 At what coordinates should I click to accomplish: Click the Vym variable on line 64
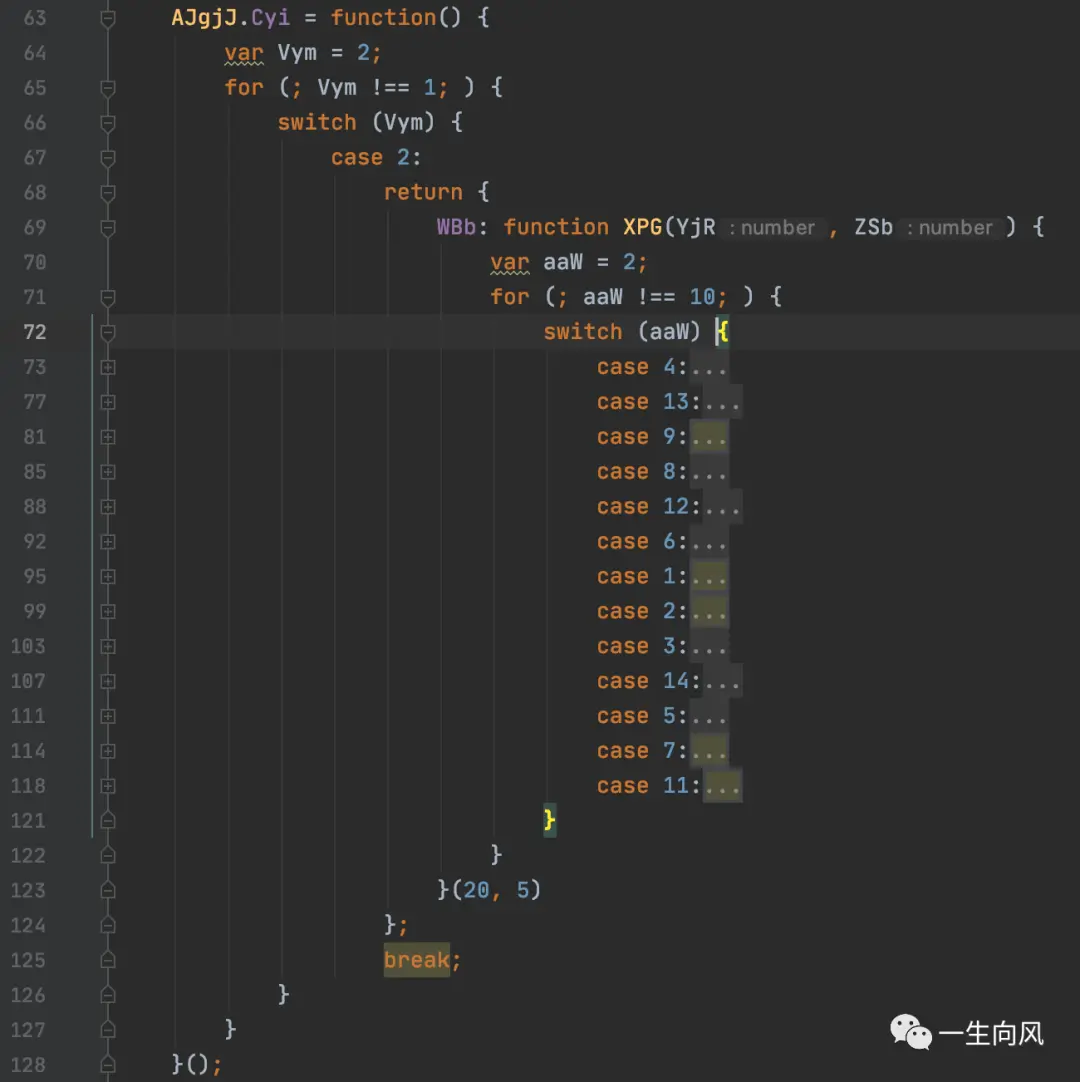tap(297, 53)
